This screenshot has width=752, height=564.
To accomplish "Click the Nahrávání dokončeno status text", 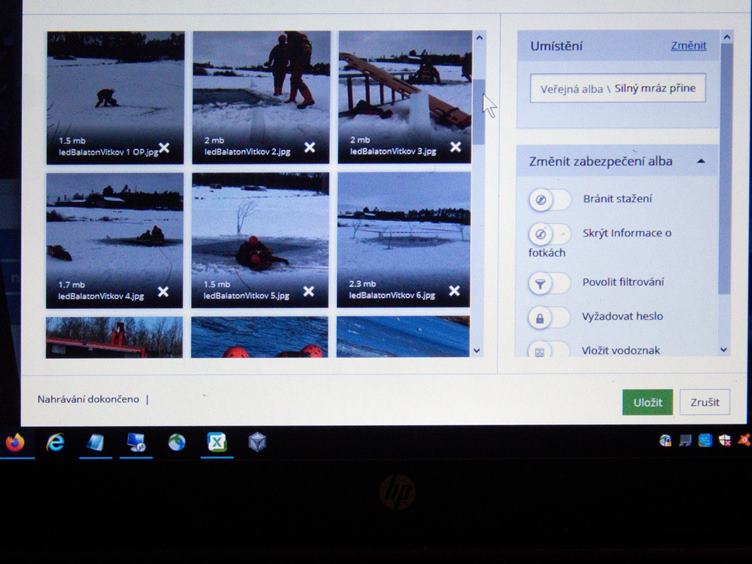I will pos(88,399).
